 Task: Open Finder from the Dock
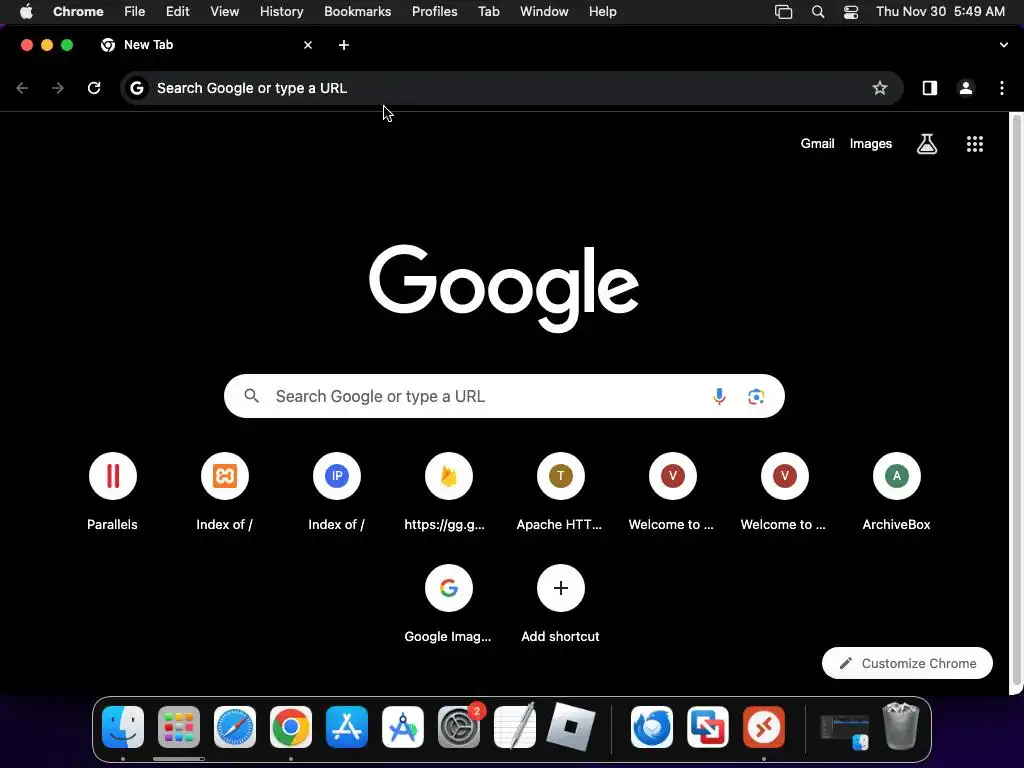(x=123, y=727)
